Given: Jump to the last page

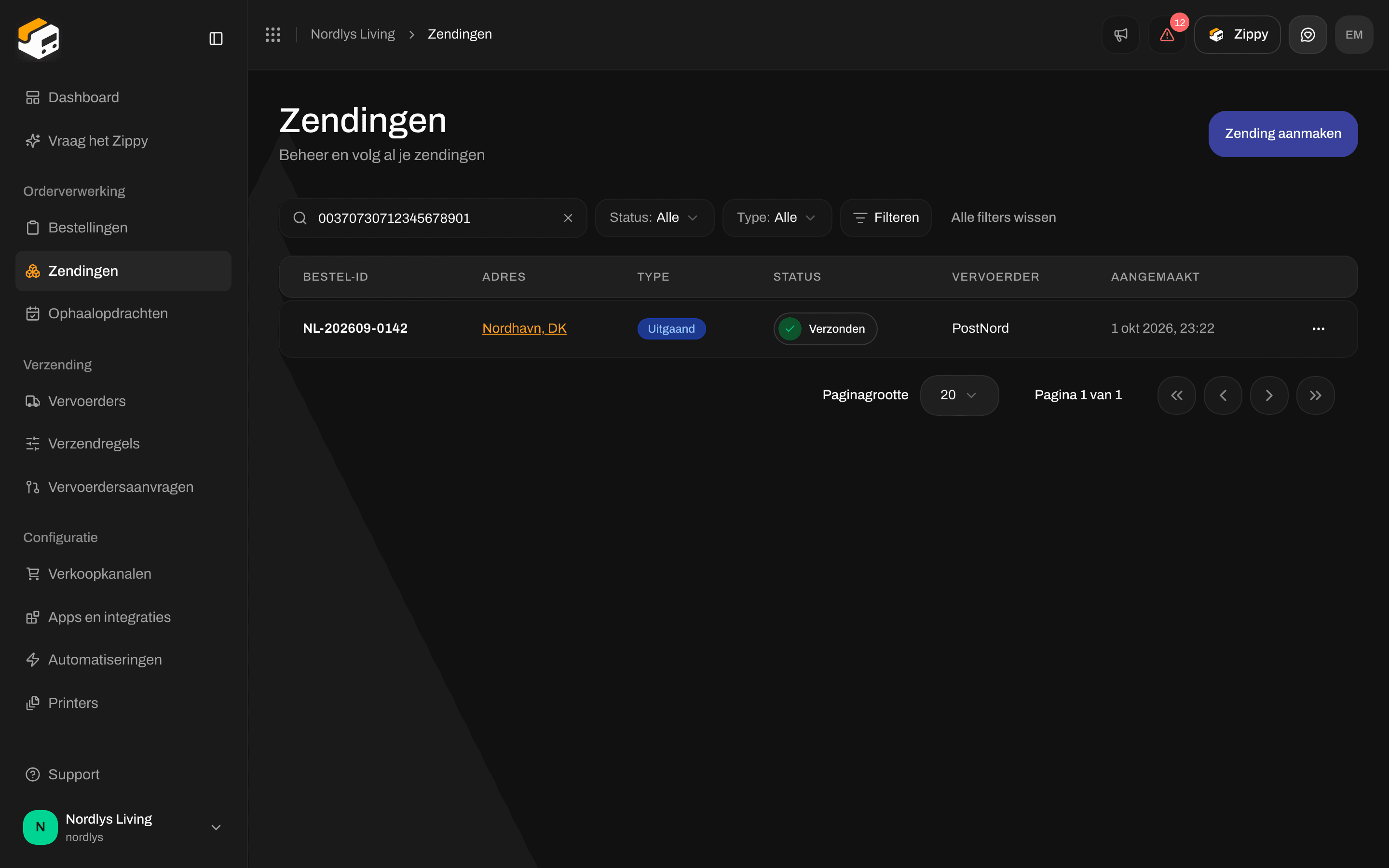Looking at the screenshot, I should click(1316, 395).
